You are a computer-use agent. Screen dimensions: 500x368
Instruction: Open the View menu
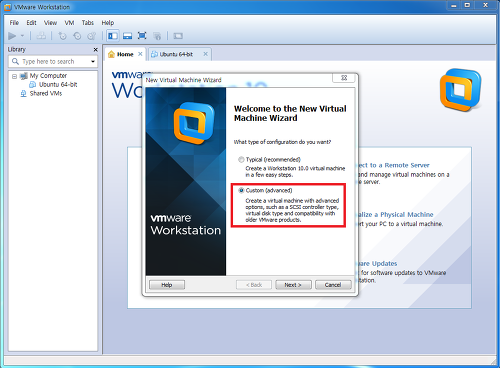tap(50, 23)
